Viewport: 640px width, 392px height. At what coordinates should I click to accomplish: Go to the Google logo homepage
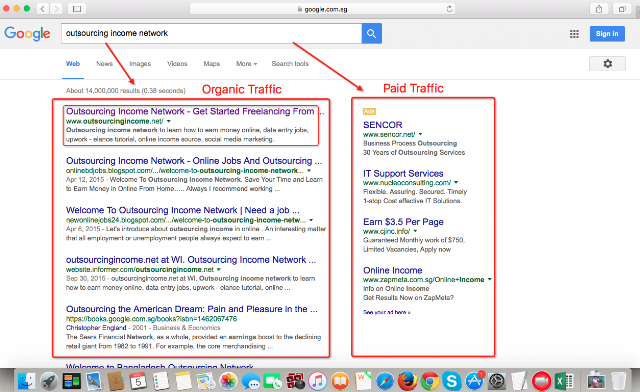[x=27, y=33]
